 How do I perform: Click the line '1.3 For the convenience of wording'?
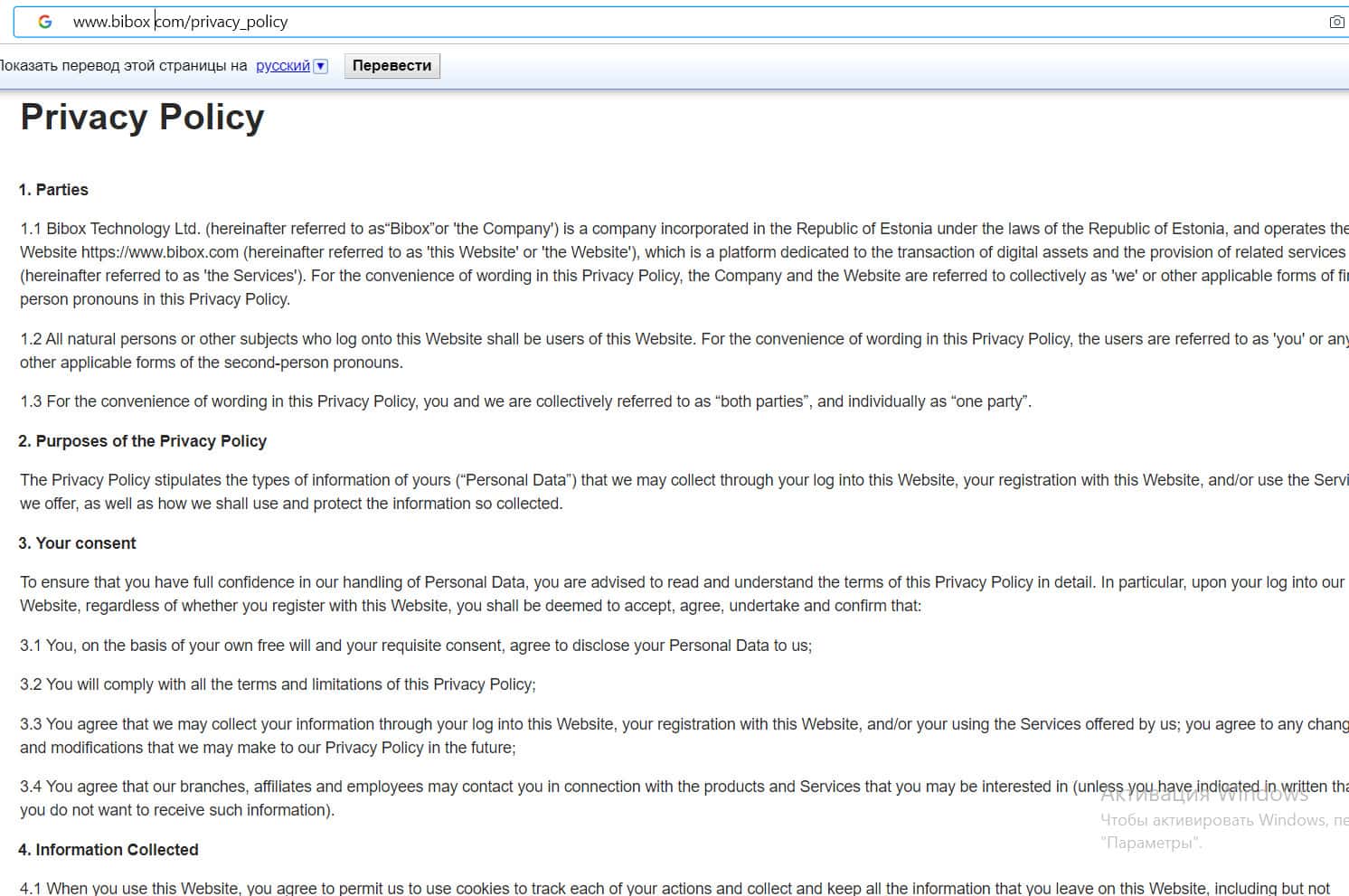click(x=525, y=401)
